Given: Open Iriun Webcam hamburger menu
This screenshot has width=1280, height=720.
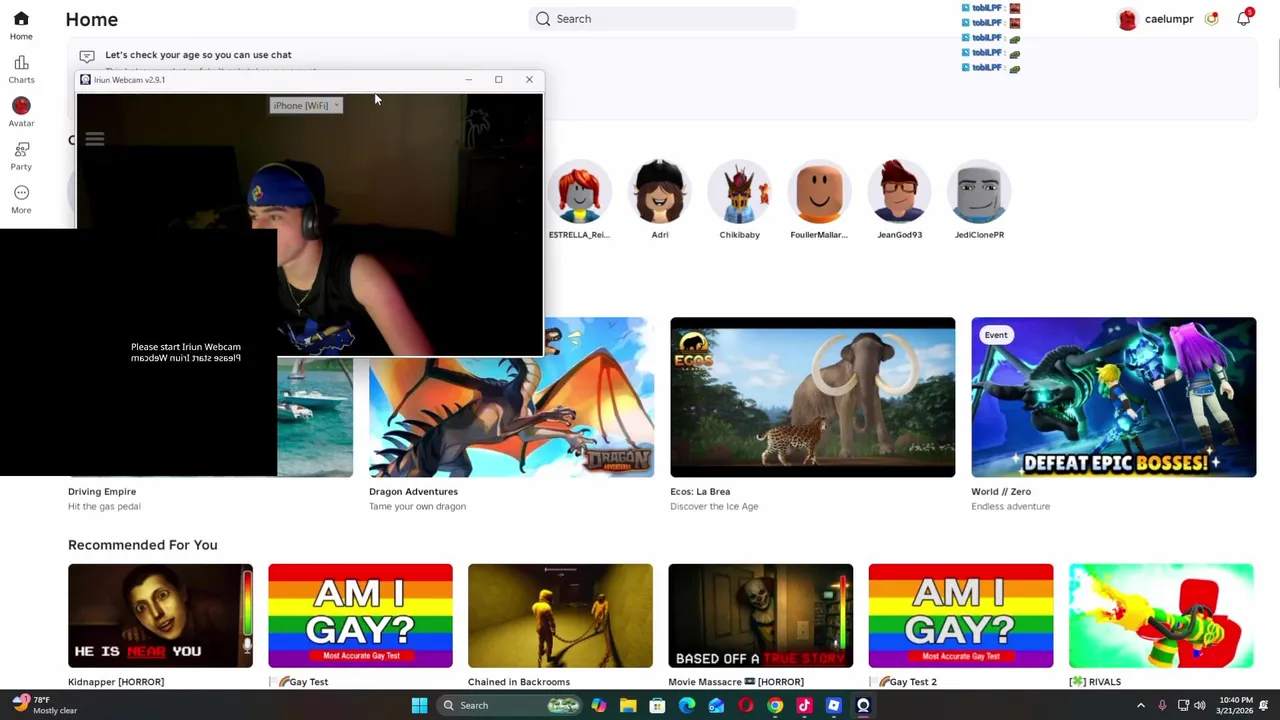Looking at the screenshot, I should pos(94,140).
